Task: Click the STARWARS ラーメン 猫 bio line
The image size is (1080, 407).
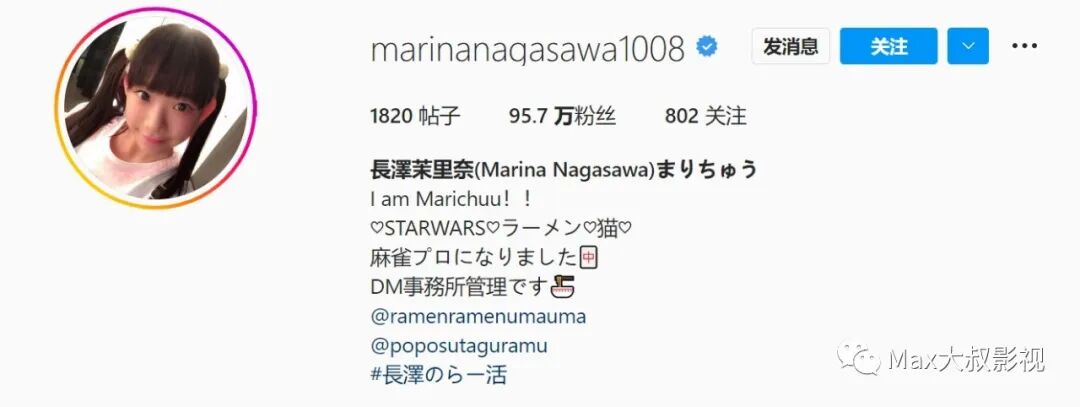Action: click(501, 228)
